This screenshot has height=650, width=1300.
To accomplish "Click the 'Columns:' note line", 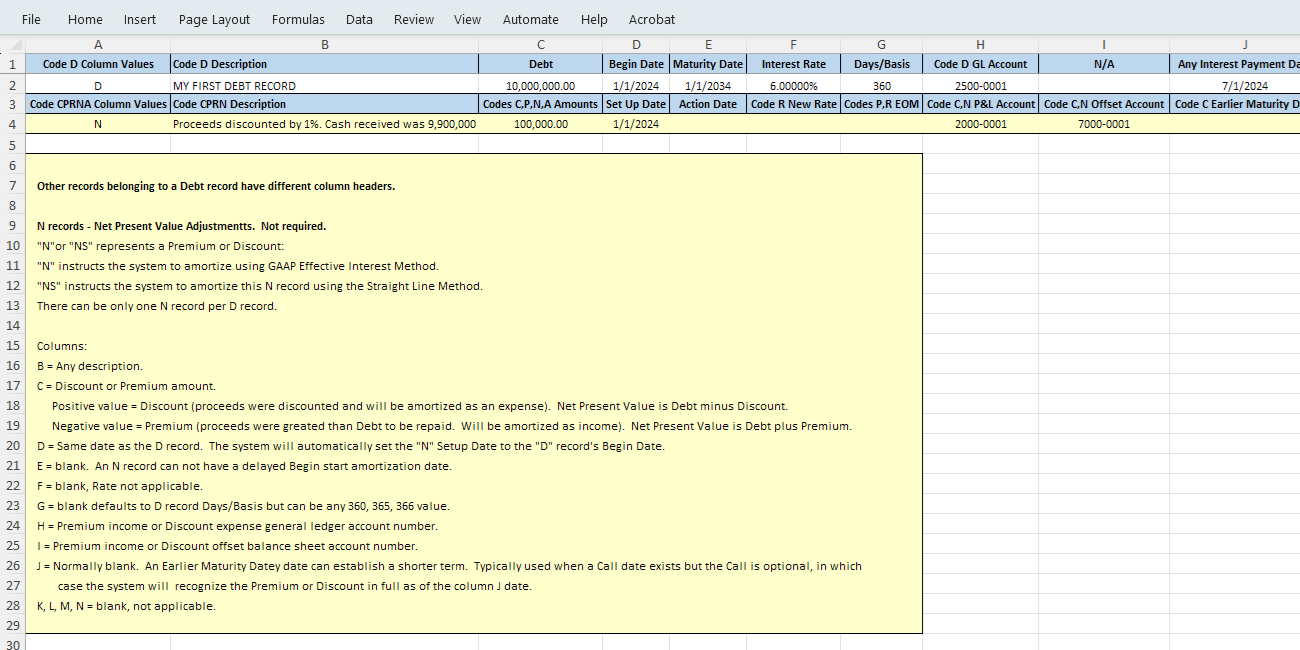I will pos(62,346).
